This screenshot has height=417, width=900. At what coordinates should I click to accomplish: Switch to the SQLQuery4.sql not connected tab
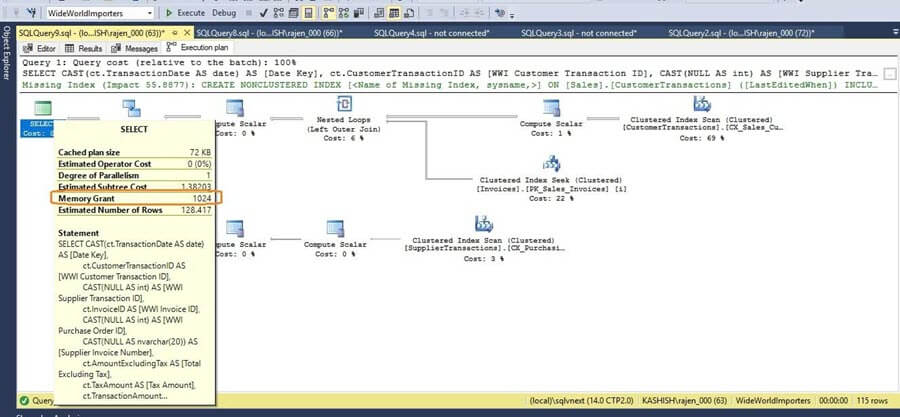pos(432,33)
